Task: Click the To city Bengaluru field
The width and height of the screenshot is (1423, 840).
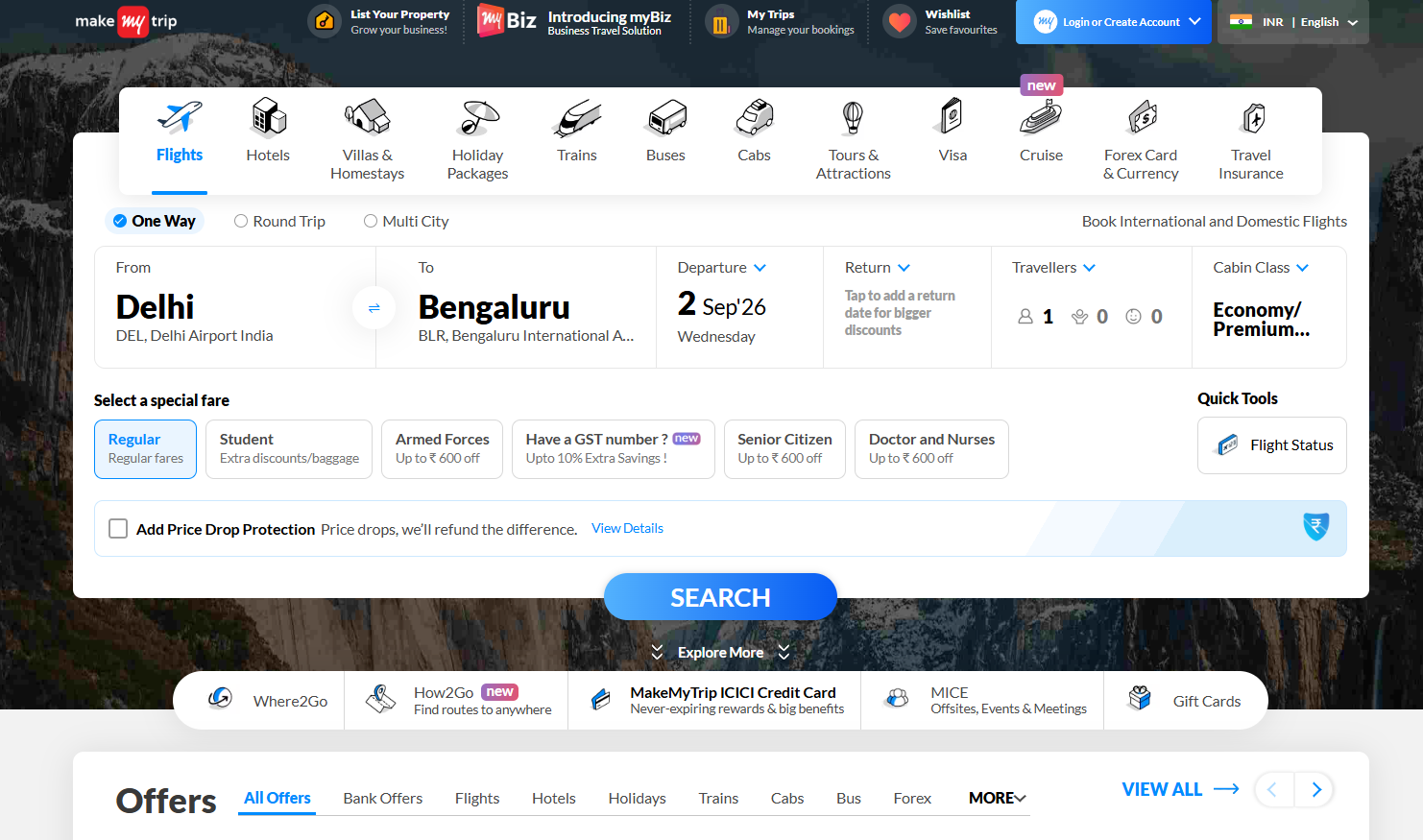Action: 517,307
